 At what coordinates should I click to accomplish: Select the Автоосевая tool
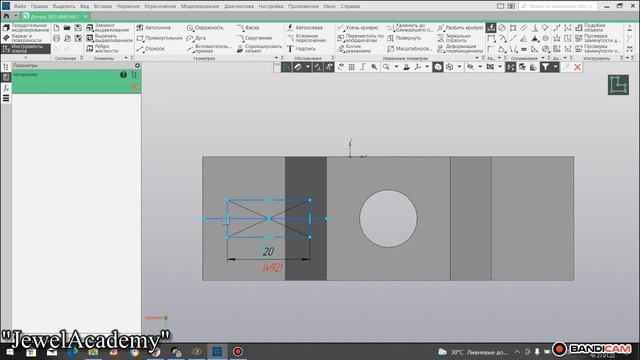[x=305, y=27]
